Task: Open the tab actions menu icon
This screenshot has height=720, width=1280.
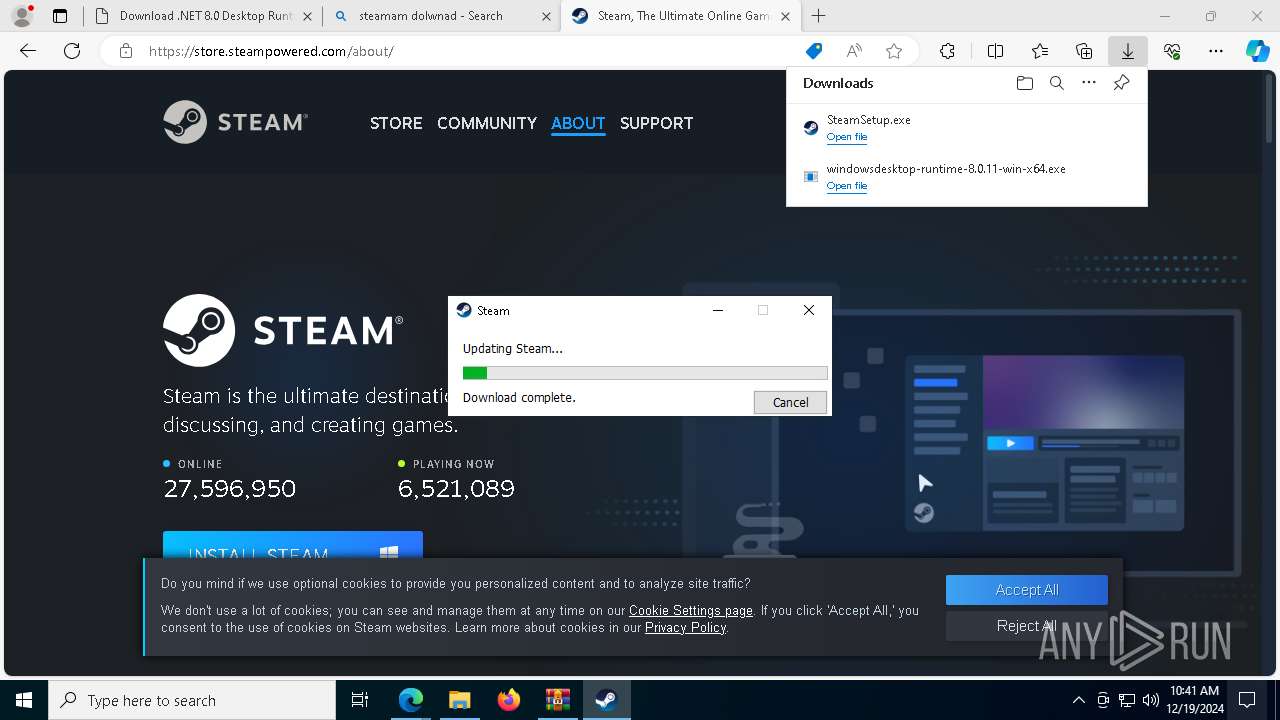Action: (60, 16)
